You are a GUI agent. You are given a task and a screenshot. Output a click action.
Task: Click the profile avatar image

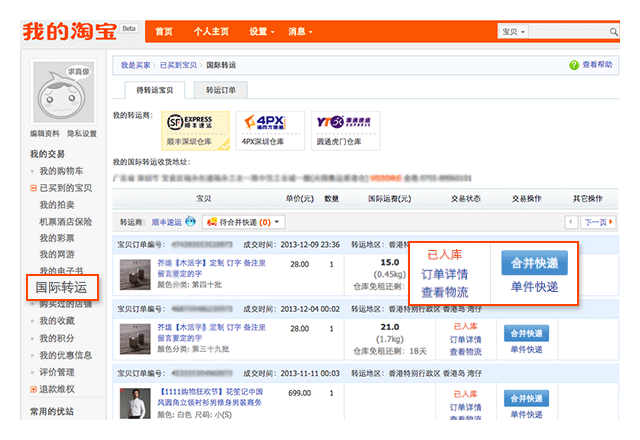pos(63,92)
